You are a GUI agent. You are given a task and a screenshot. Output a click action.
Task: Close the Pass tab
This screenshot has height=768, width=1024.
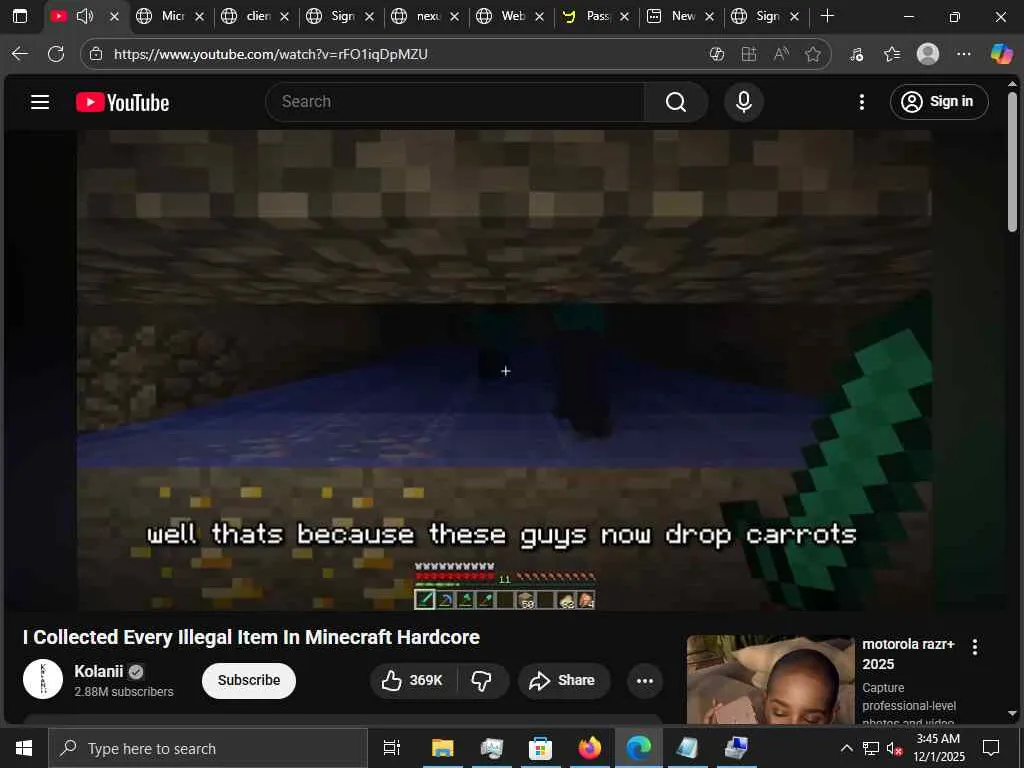point(624,17)
